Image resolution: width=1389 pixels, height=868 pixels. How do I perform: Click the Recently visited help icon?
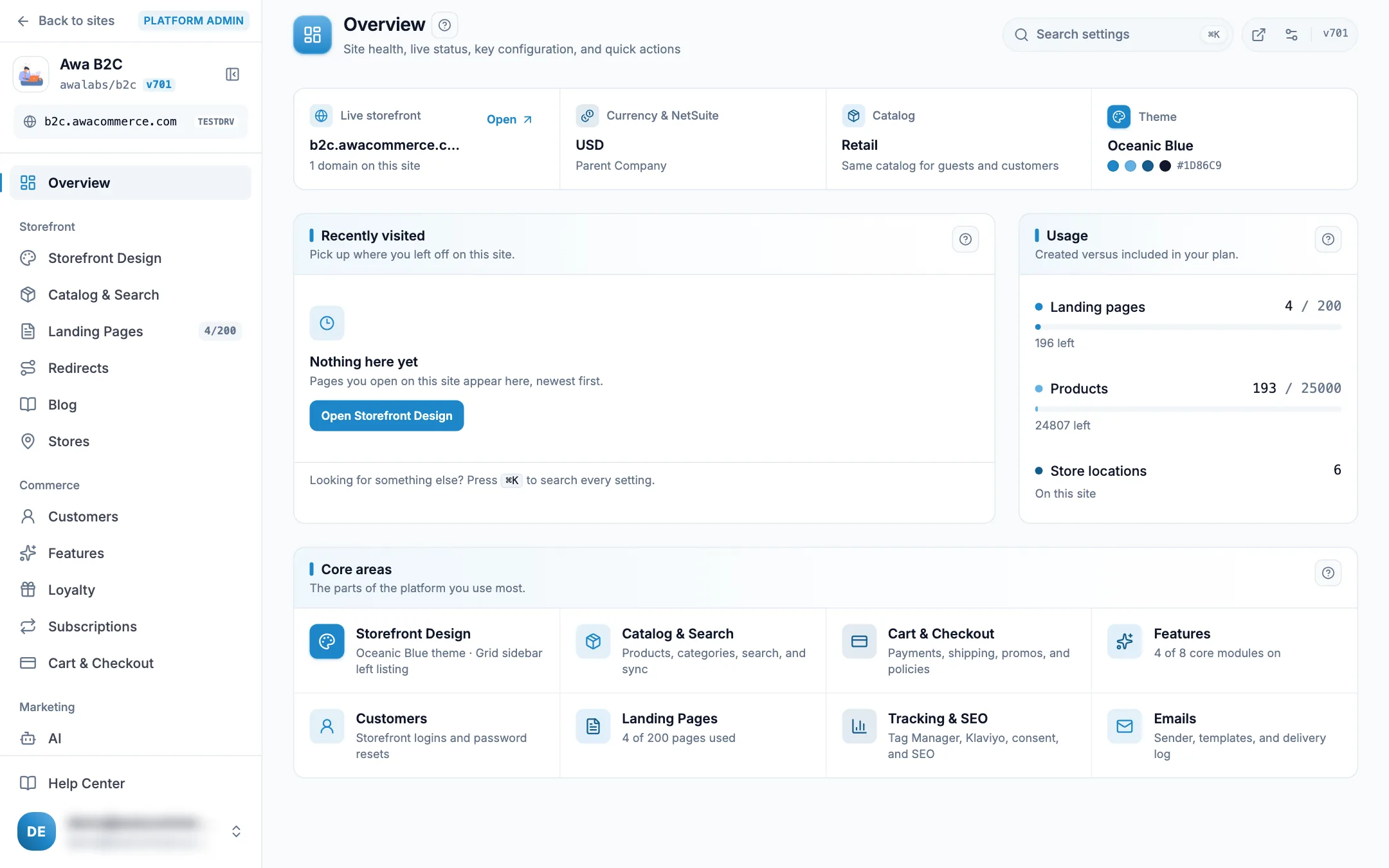[x=965, y=239]
